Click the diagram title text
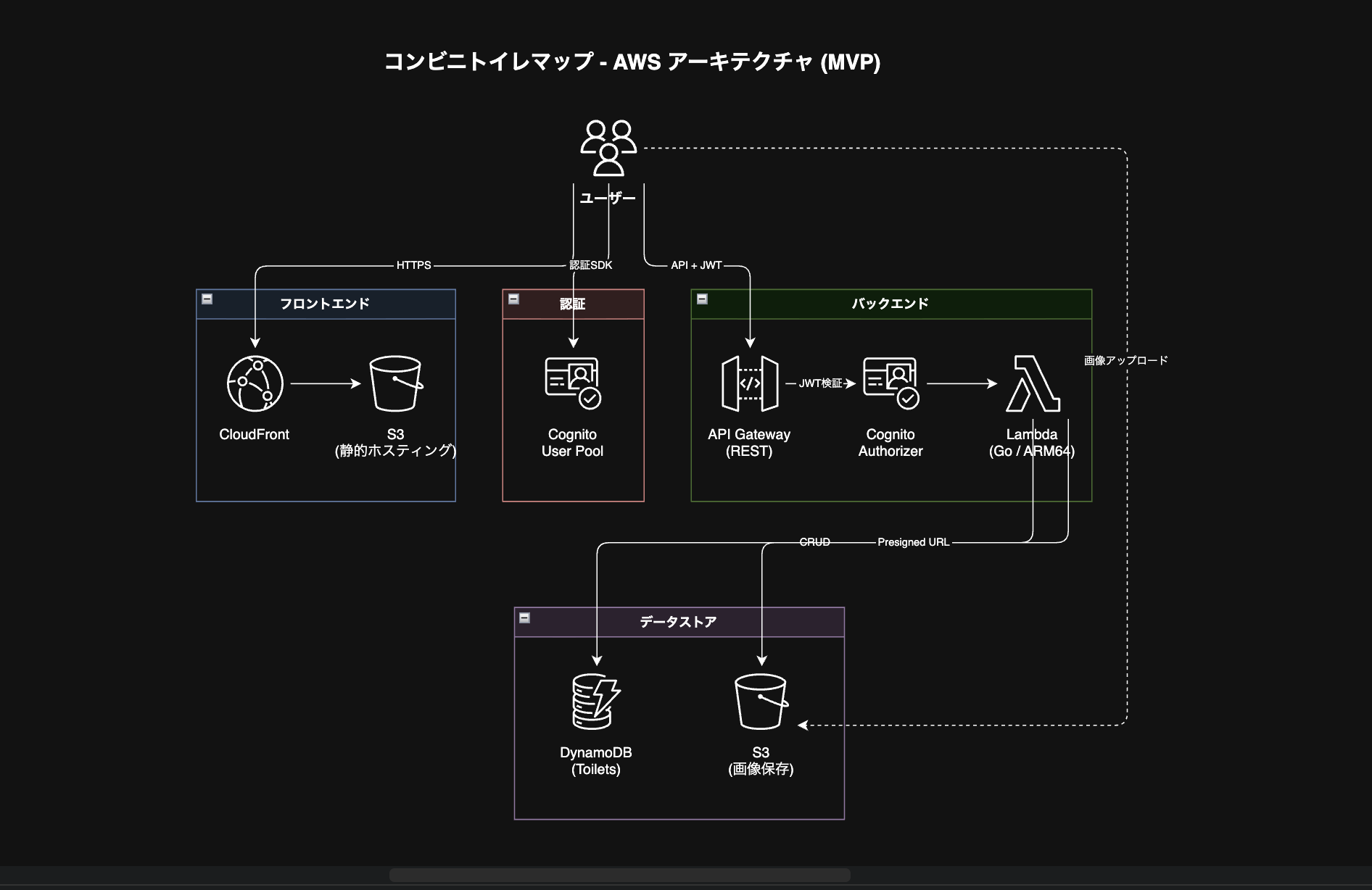The width and height of the screenshot is (1372, 890). pyautogui.click(x=632, y=62)
